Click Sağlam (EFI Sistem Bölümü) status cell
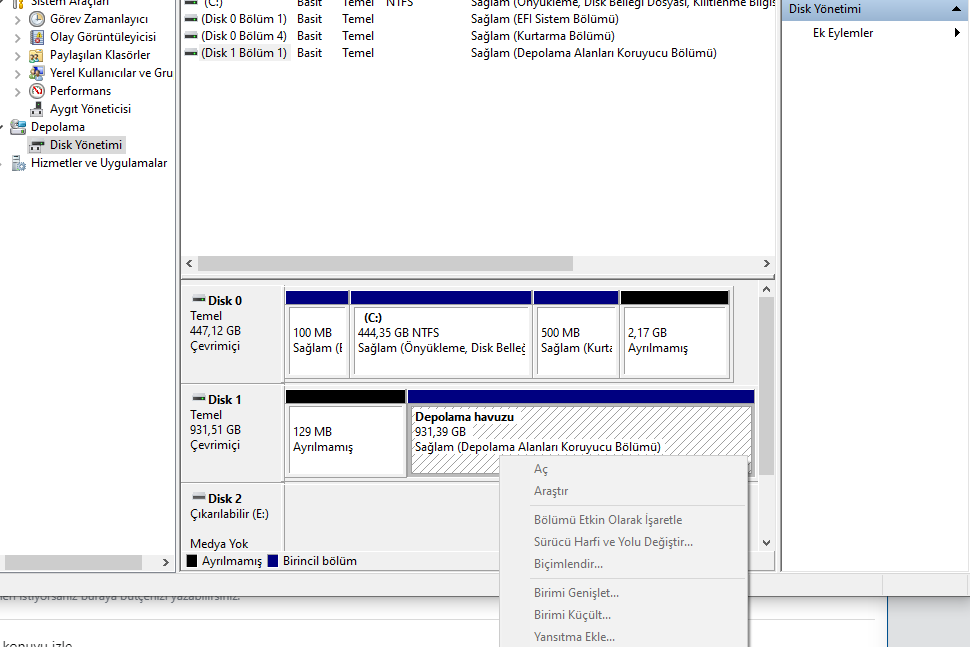The image size is (970, 647). 544,19
